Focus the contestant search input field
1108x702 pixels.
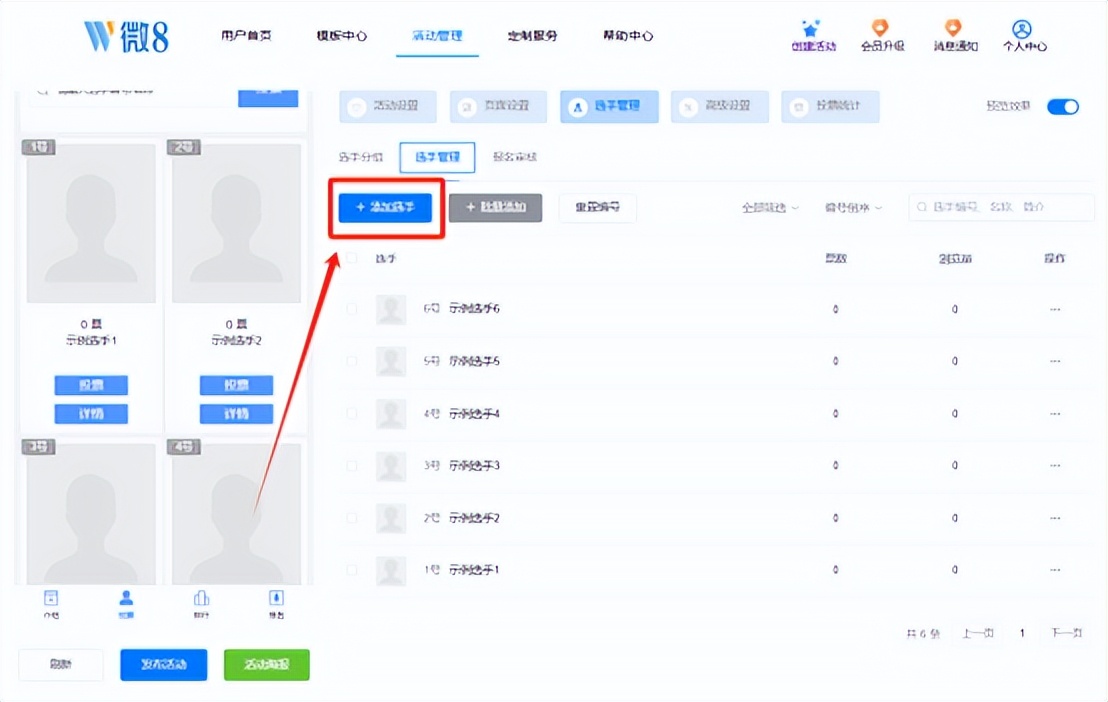pyautogui.click(x=1001, y=207)
